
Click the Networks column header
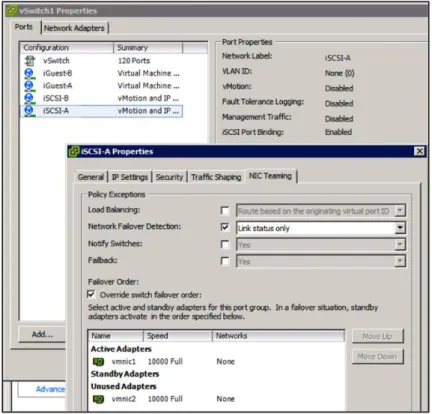tap(278, 336)
